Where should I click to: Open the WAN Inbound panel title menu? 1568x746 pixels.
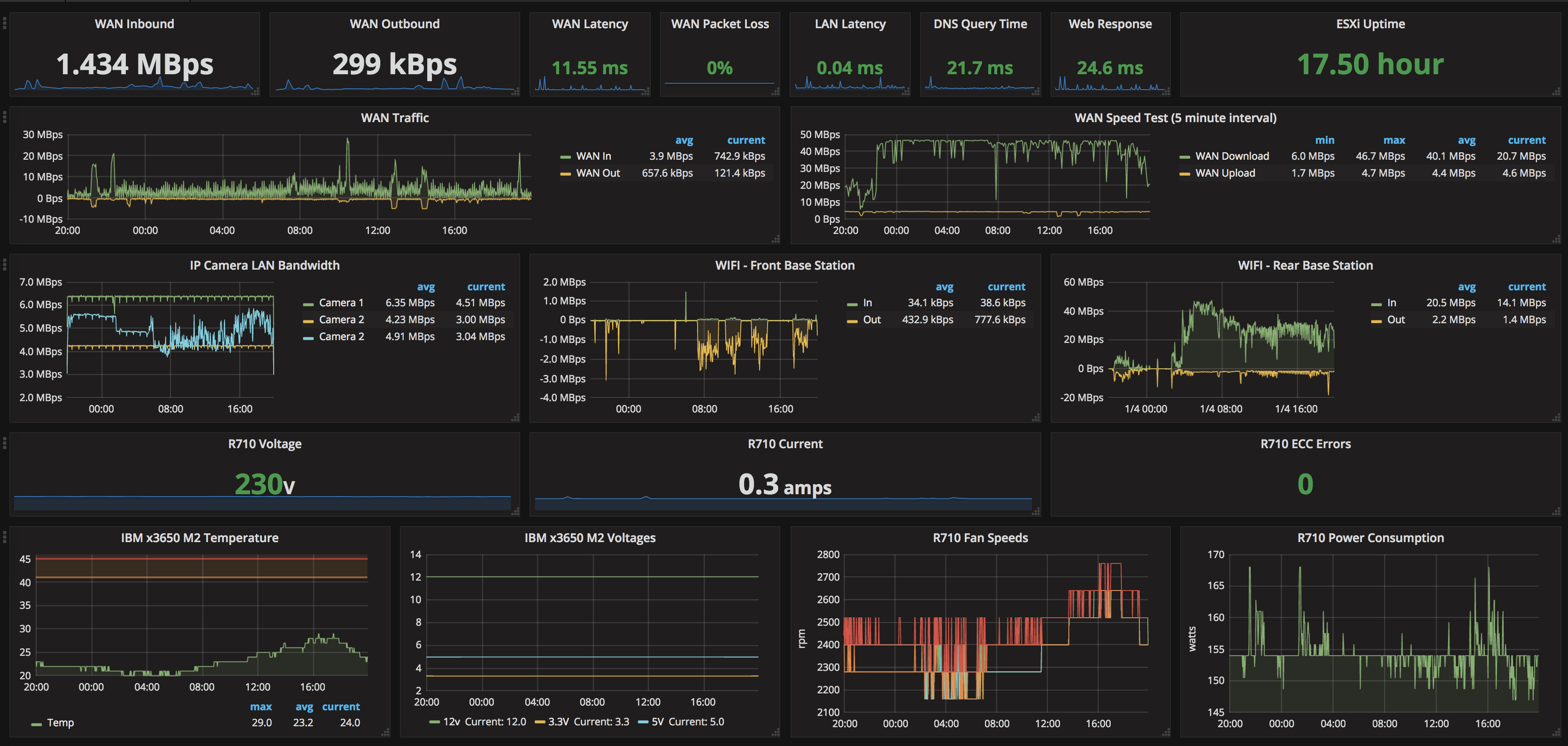tap(134, 24)
